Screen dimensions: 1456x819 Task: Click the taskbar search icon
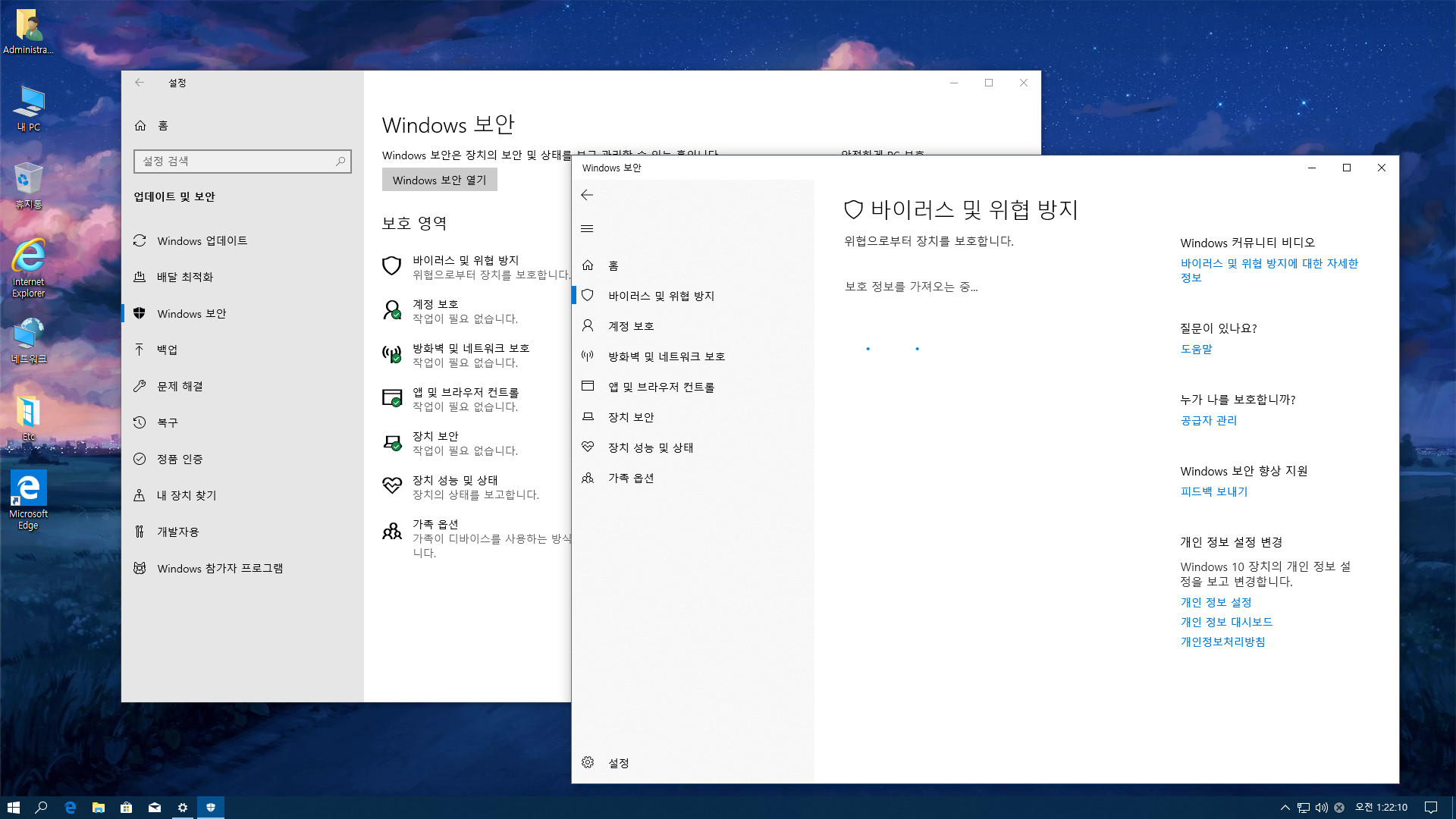pyautogui.click(x=42, y=808)
